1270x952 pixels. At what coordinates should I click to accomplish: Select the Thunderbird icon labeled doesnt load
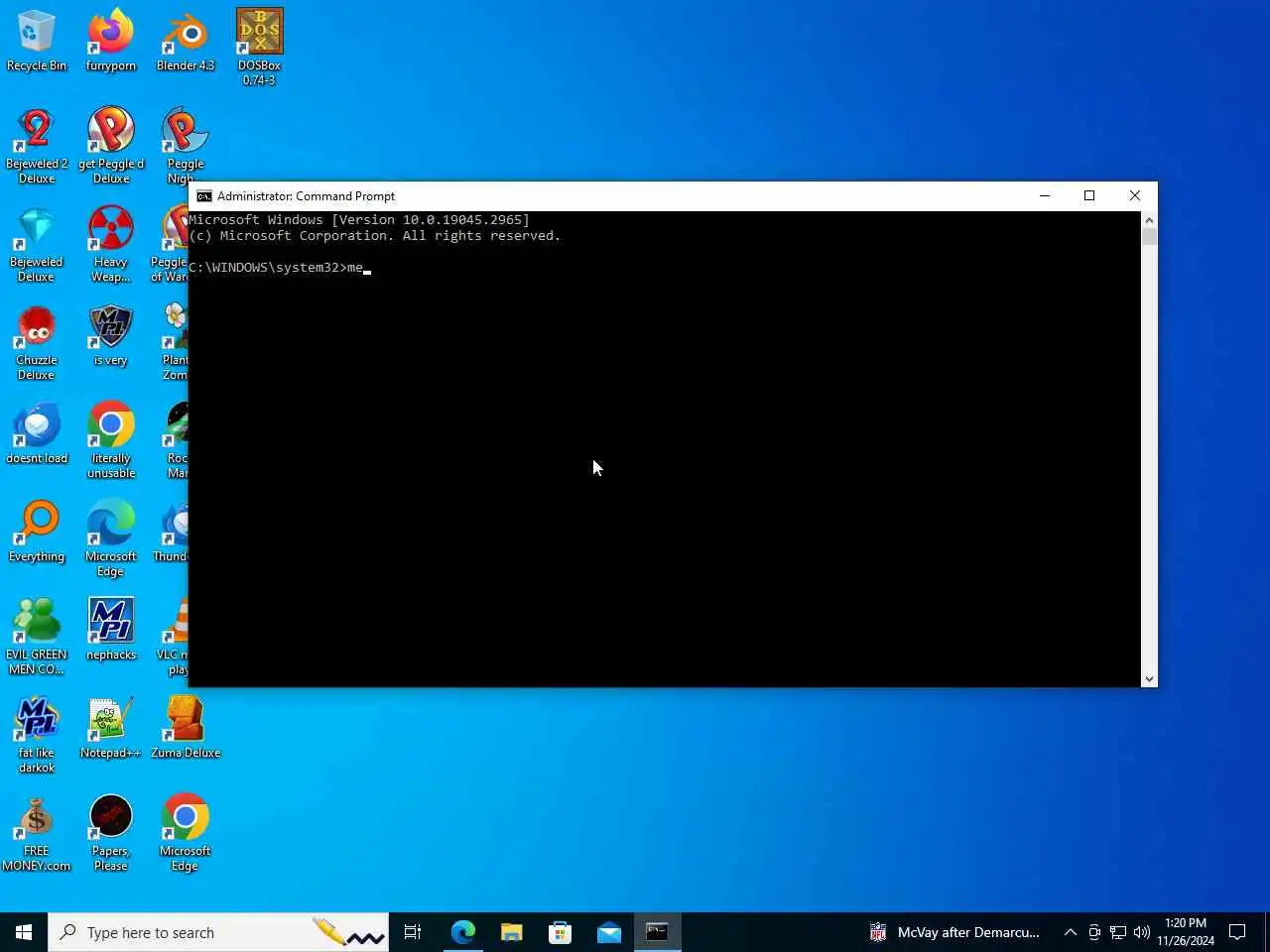(37, 433)
